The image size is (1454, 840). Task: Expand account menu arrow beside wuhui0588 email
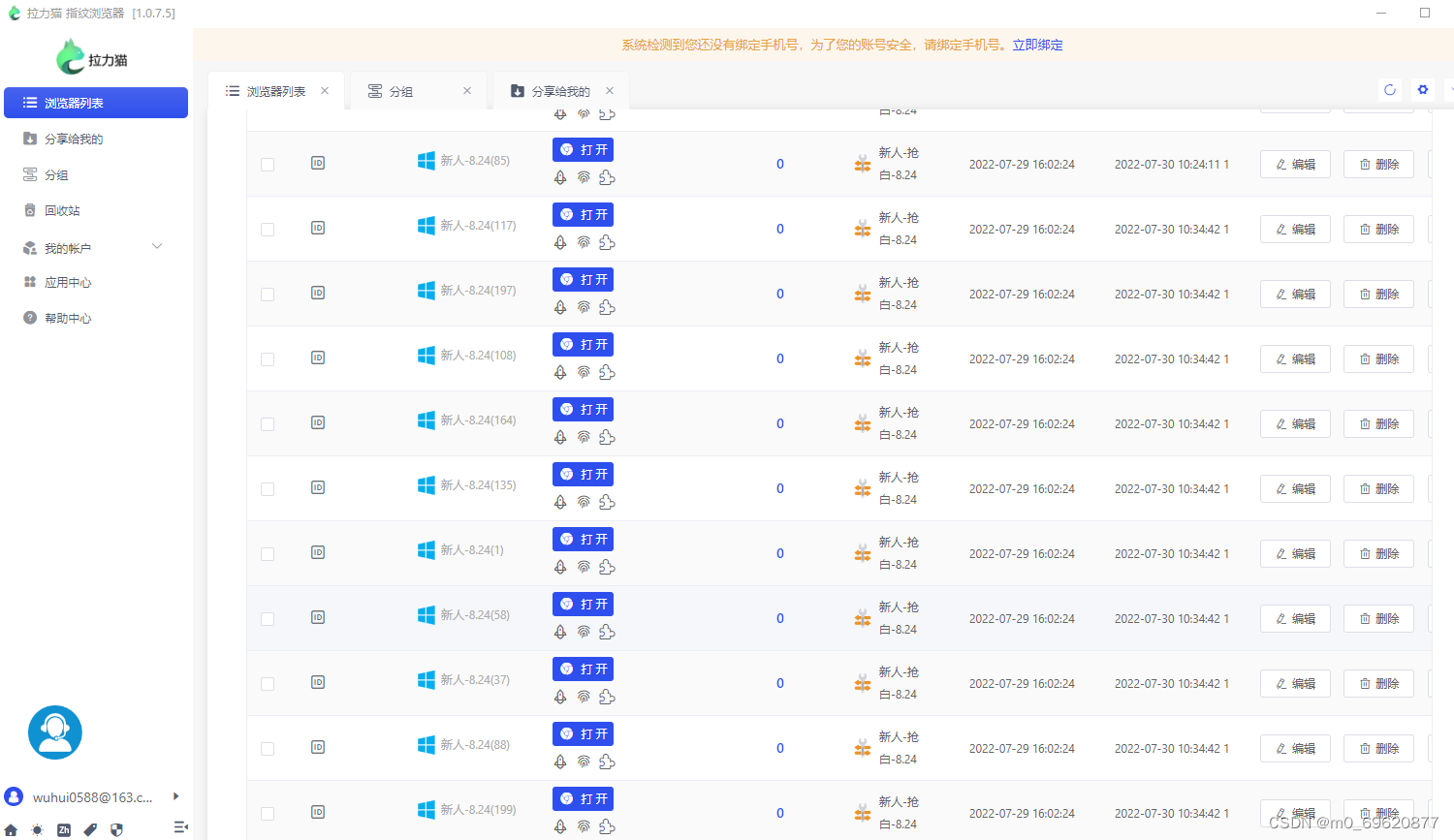(175, 796)
